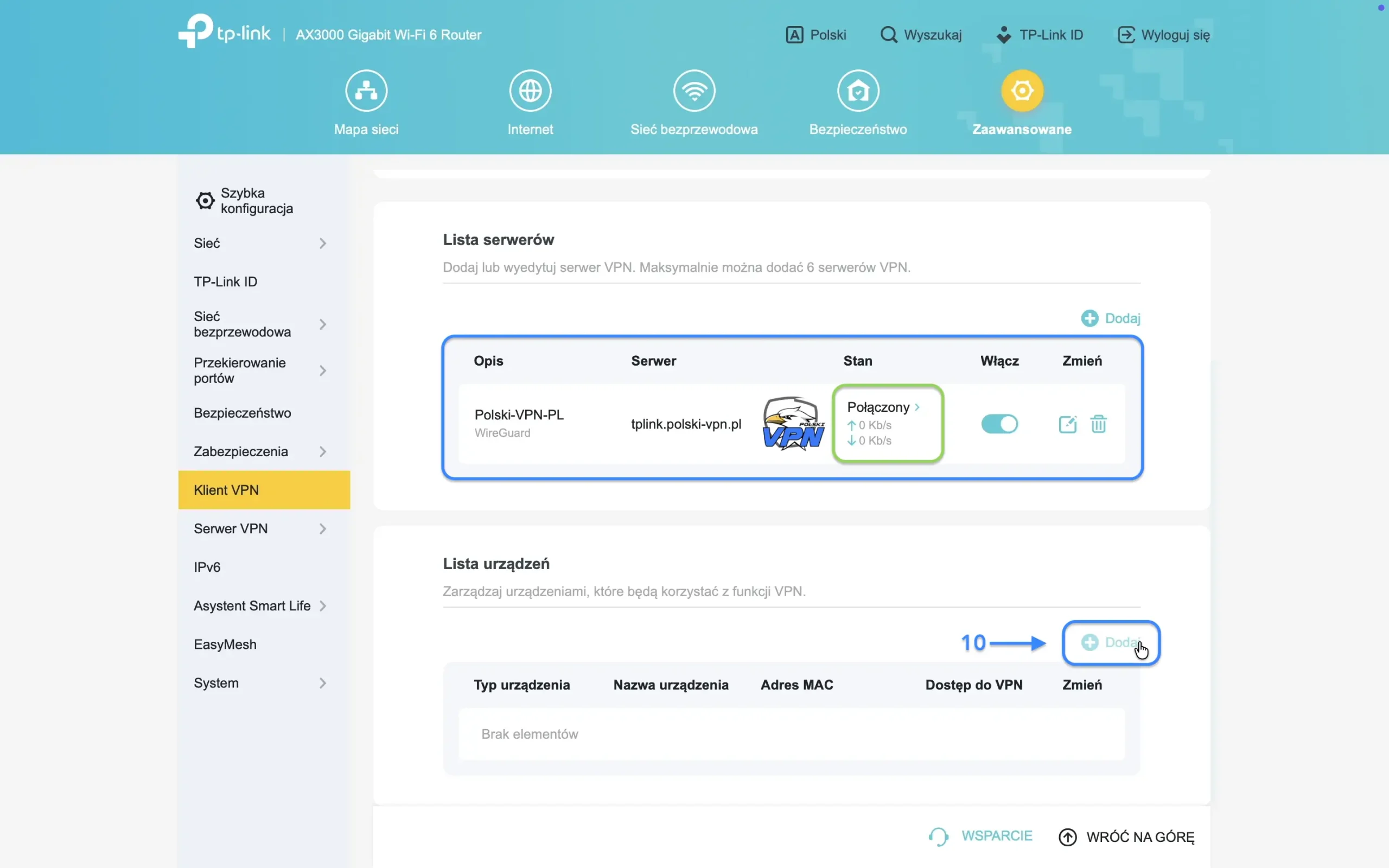Open the Mapa sieci network map

[x=366, y=103]
